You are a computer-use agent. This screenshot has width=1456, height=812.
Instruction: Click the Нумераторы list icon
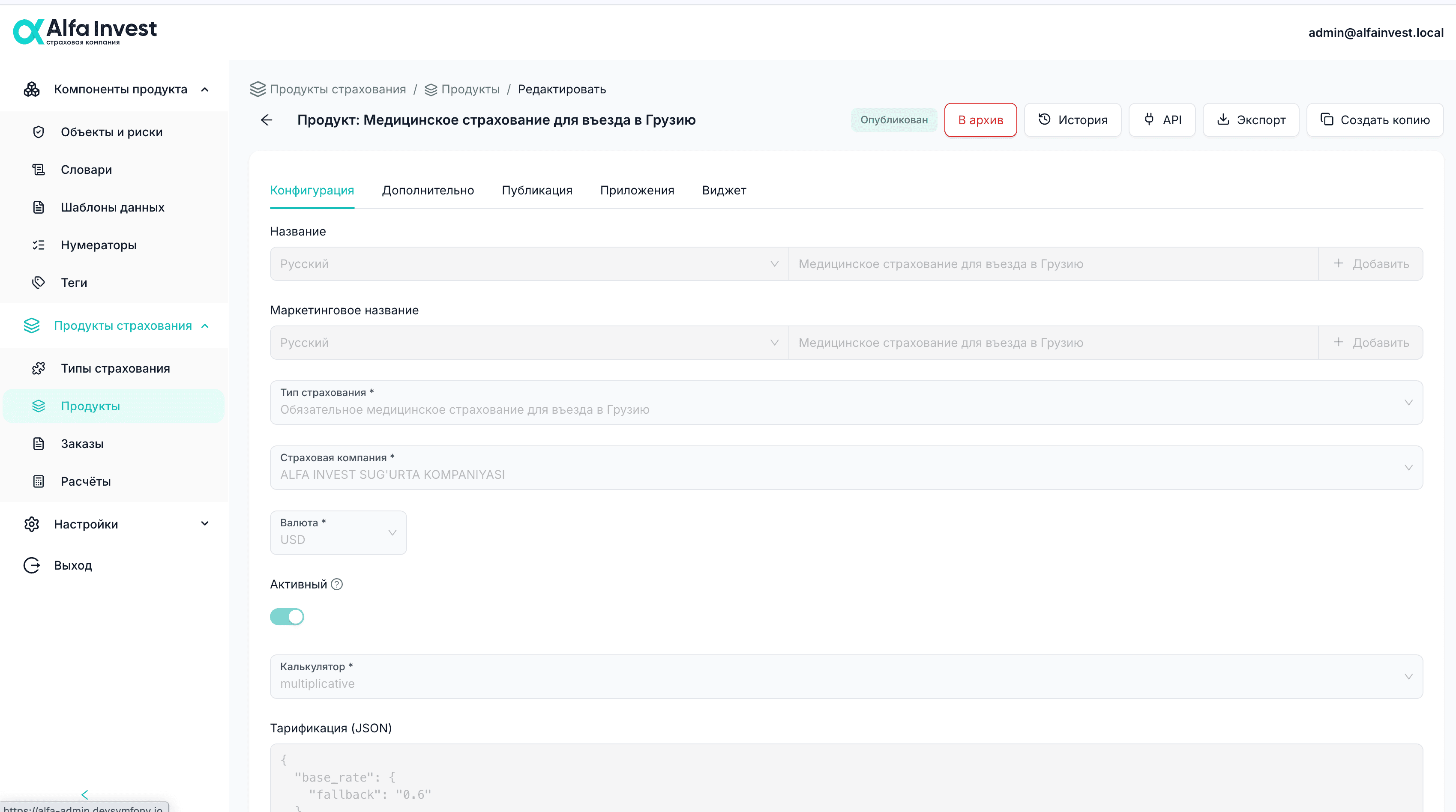coord(39,245)
